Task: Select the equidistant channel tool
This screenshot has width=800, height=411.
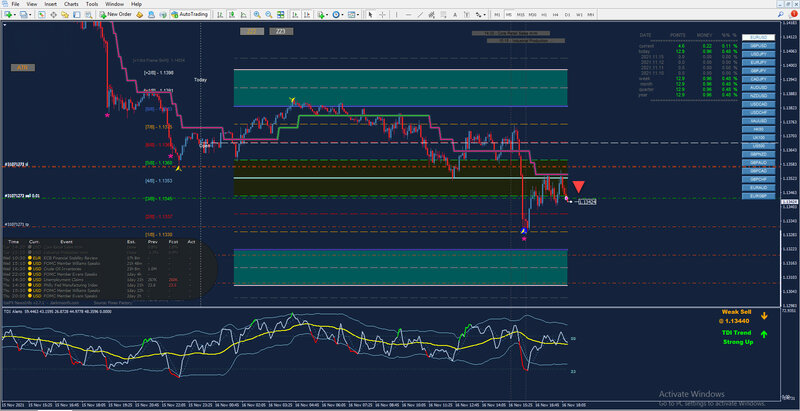Action: [432, 14]
